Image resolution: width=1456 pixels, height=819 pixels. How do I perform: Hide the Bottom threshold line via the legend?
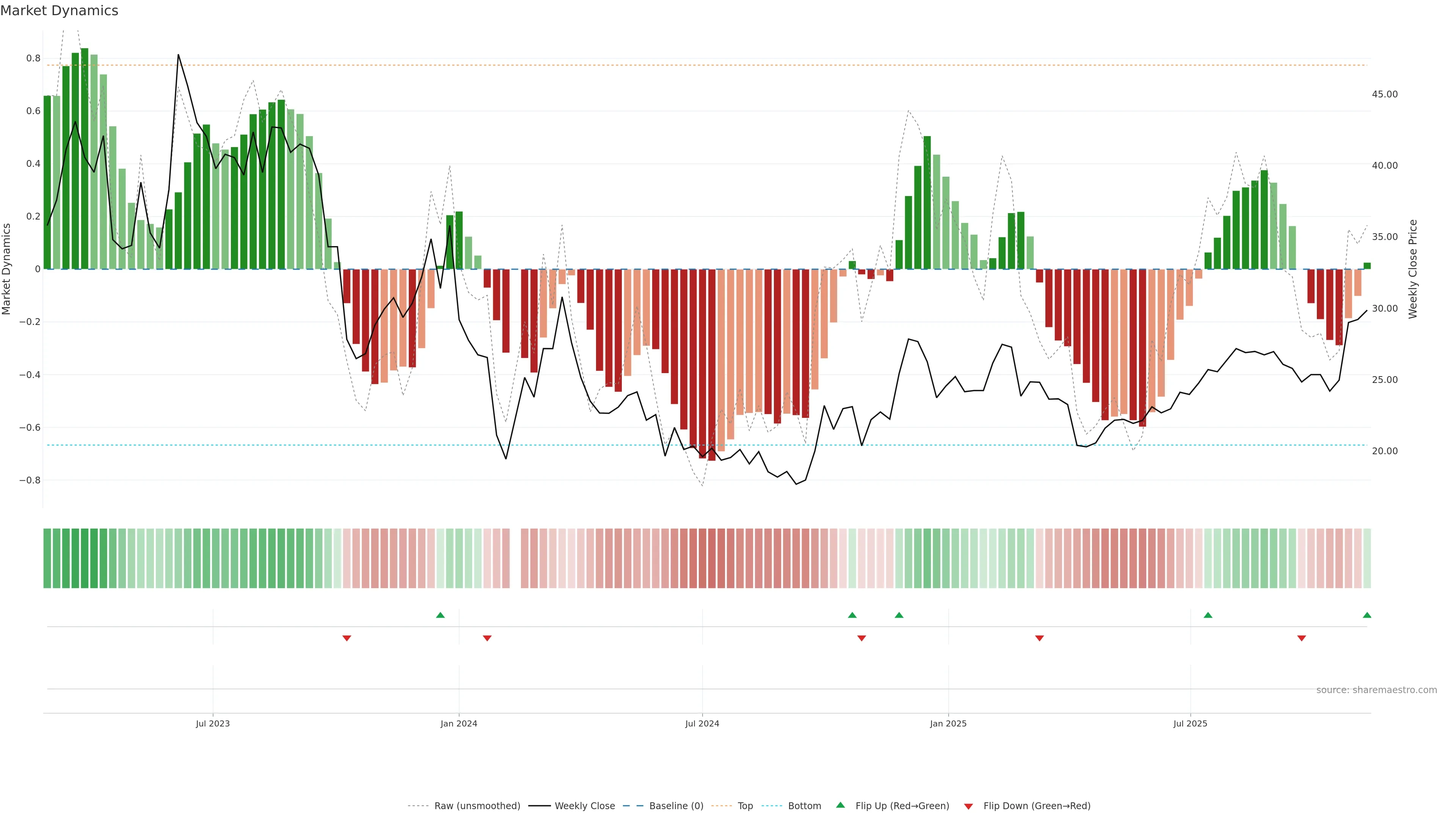(804, 806)
